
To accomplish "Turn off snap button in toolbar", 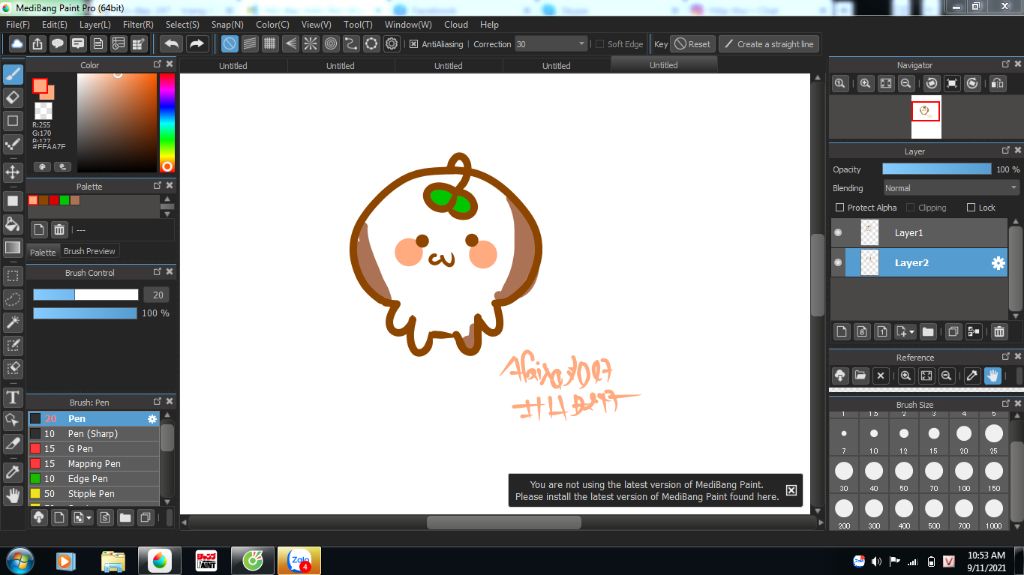I will pos(229,44).
